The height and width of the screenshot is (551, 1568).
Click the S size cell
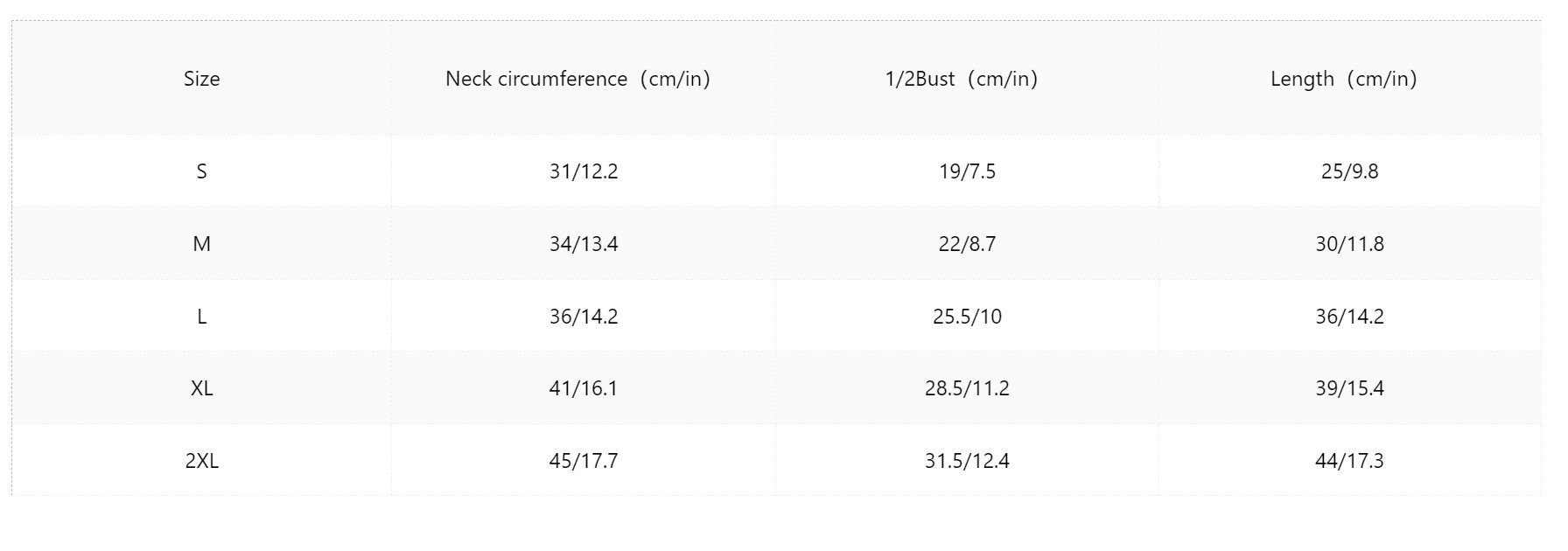(x=201, y=171)
